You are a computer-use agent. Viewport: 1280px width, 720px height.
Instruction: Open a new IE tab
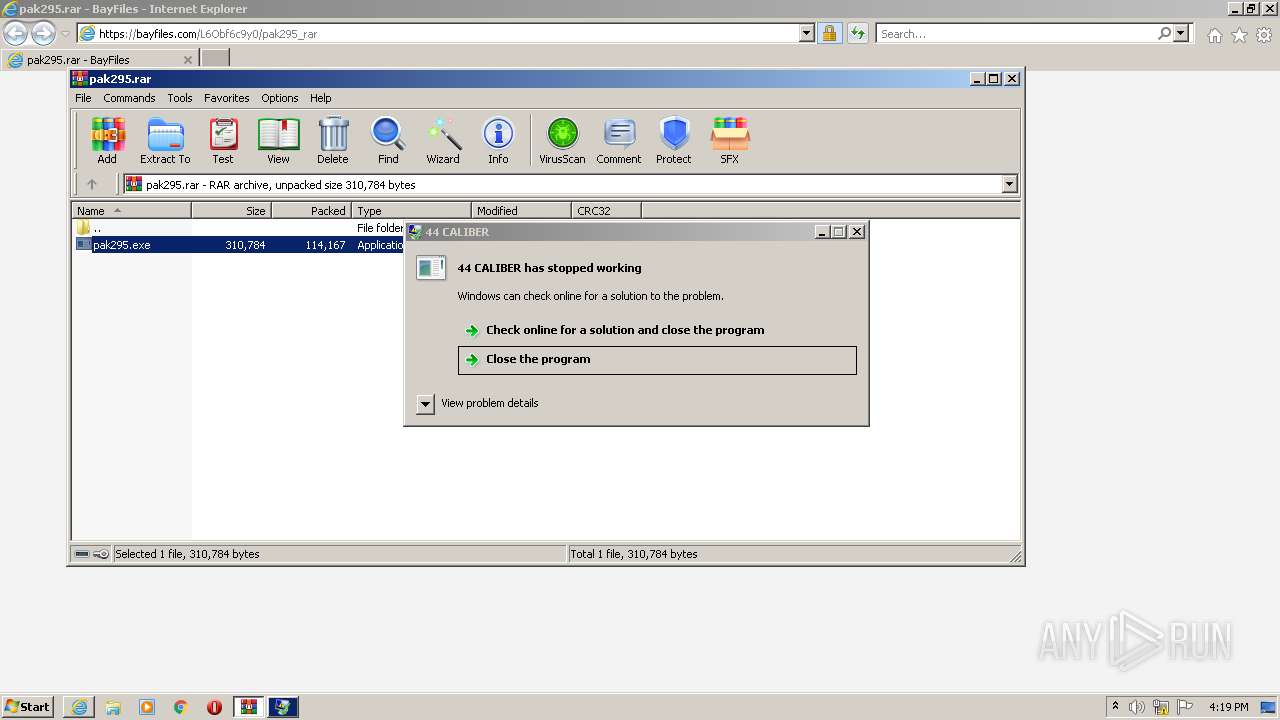pyautogui.click(x=215, y=59)
